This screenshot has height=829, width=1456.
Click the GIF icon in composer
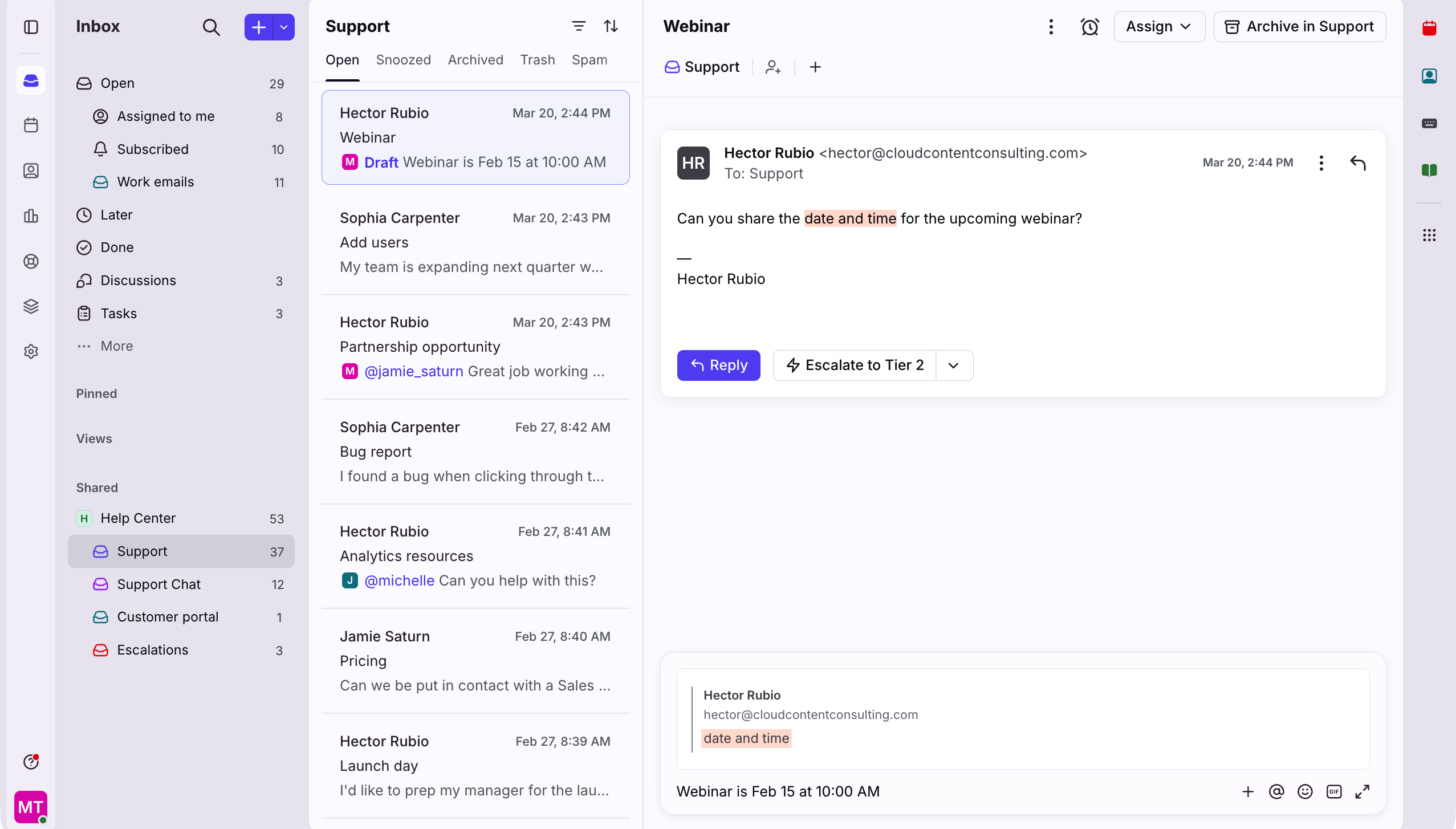coord(1334,791)
